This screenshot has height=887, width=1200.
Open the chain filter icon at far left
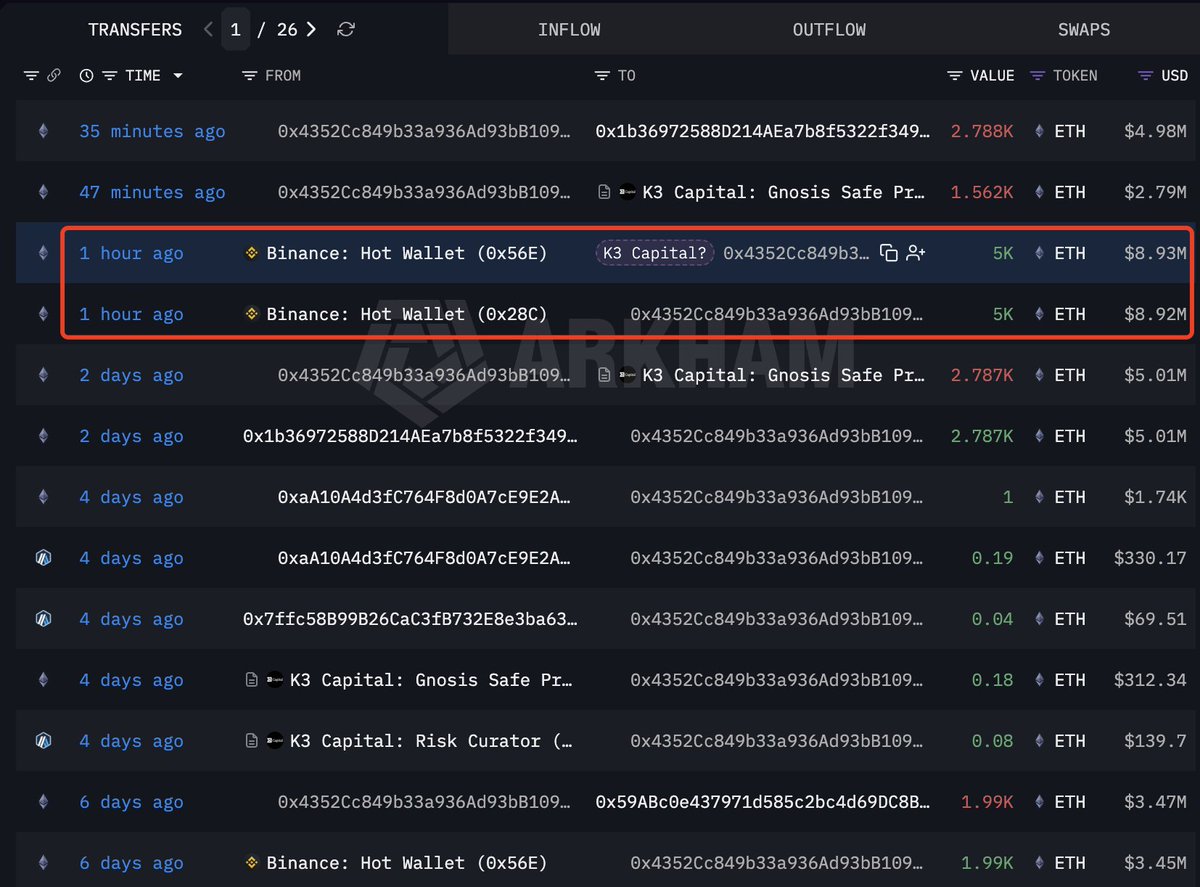tap(31, 76)
